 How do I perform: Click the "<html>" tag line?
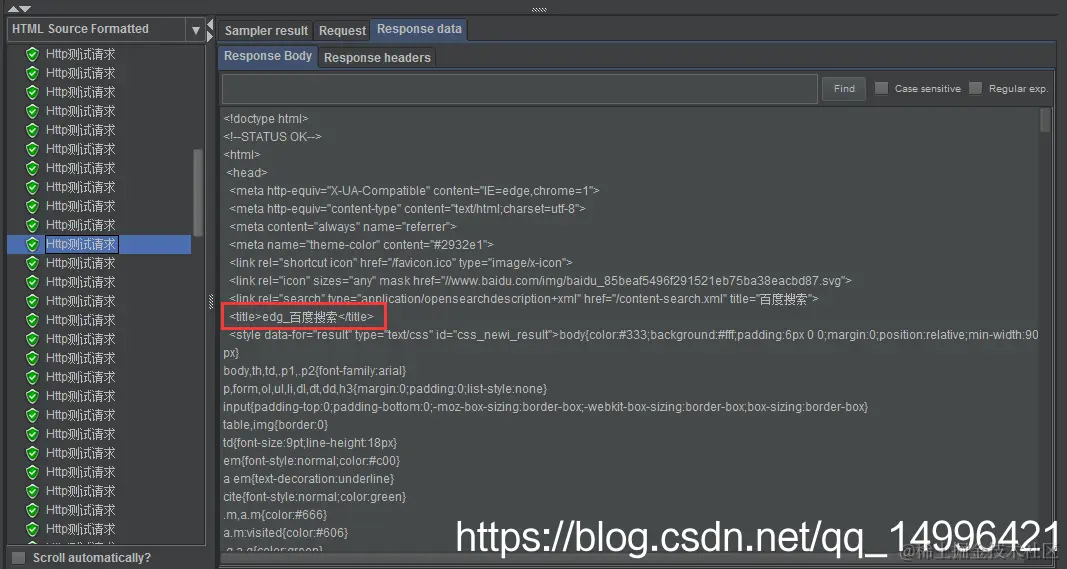[x=242, y=155]
